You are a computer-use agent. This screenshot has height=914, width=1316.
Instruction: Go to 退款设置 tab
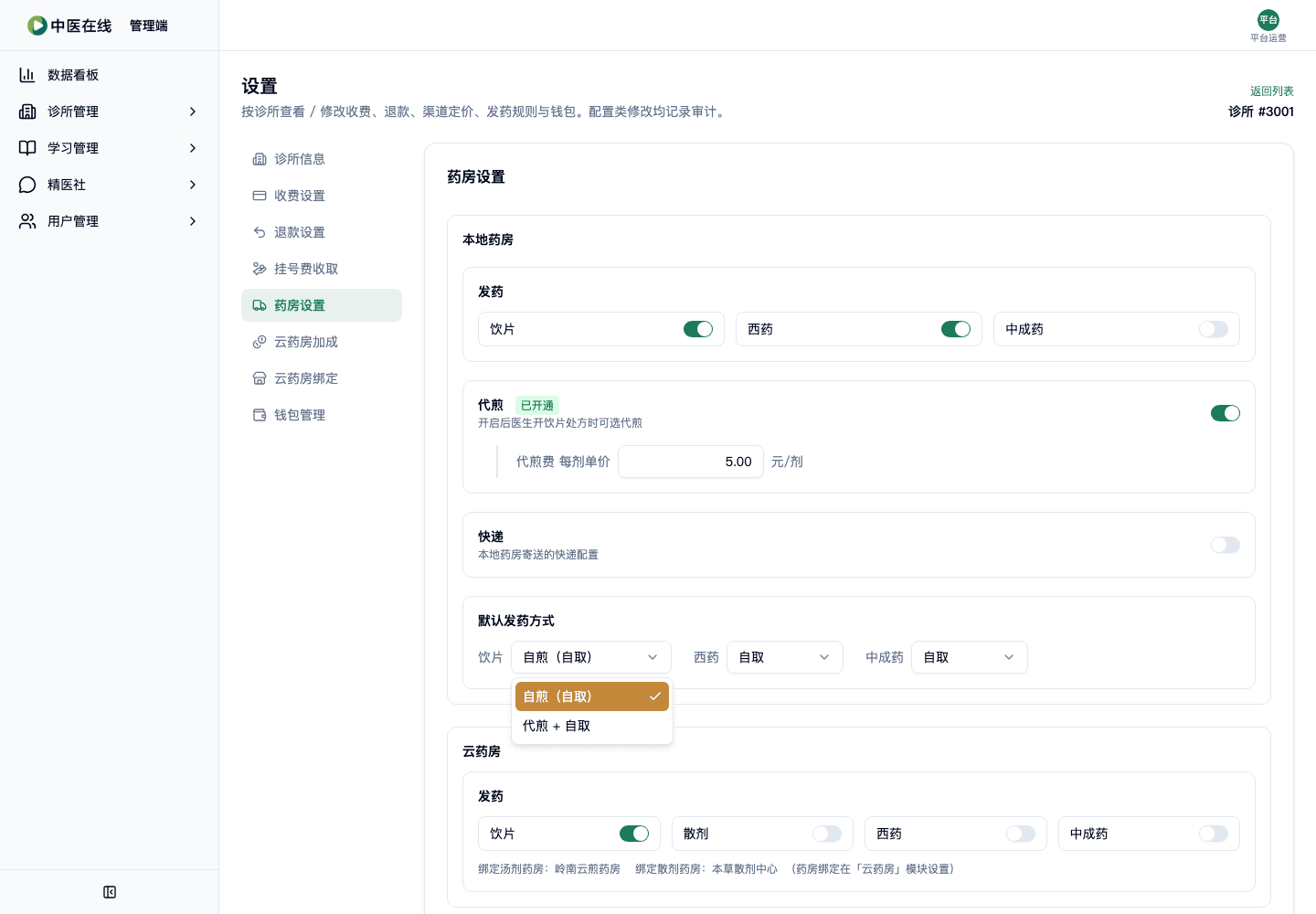(322, 232)
